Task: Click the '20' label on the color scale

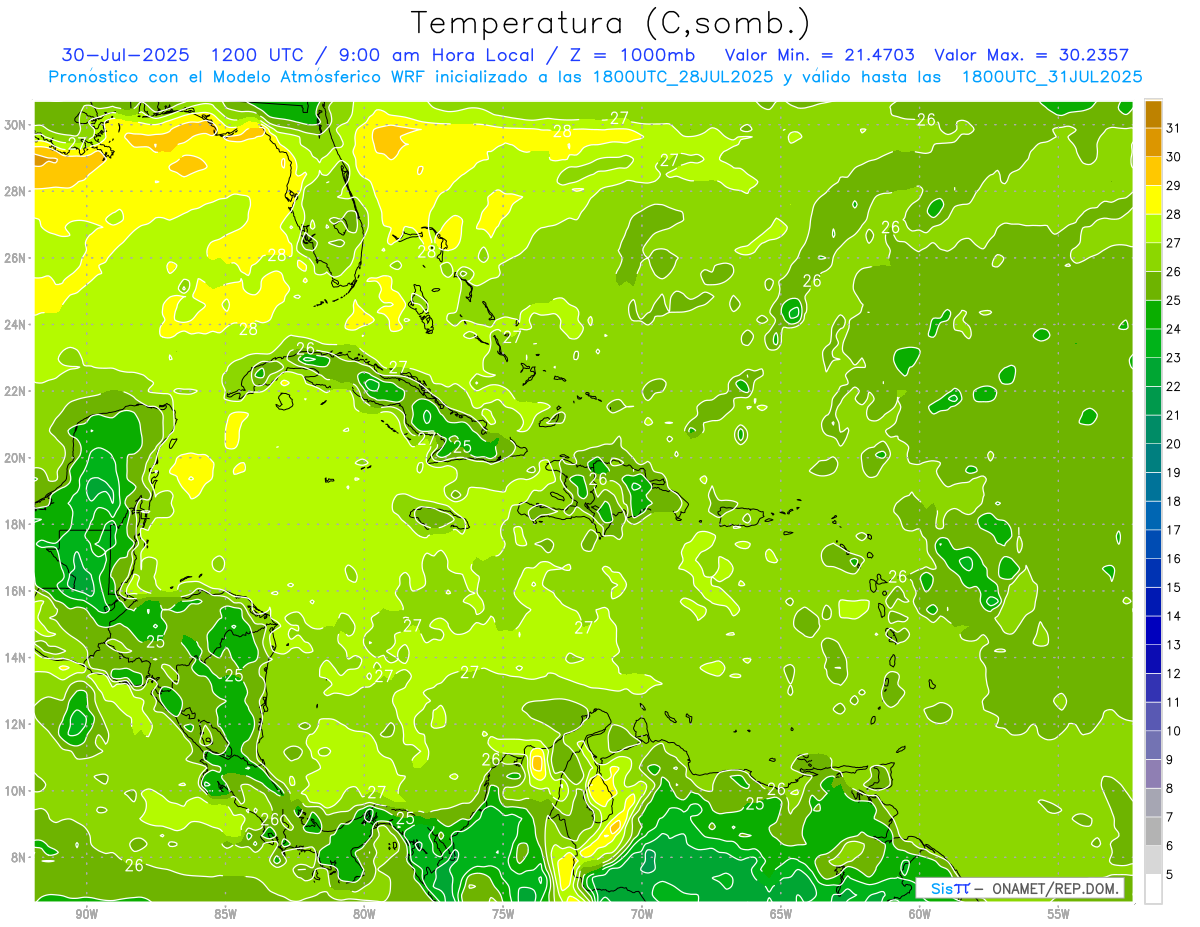Action: (1174, 444)
